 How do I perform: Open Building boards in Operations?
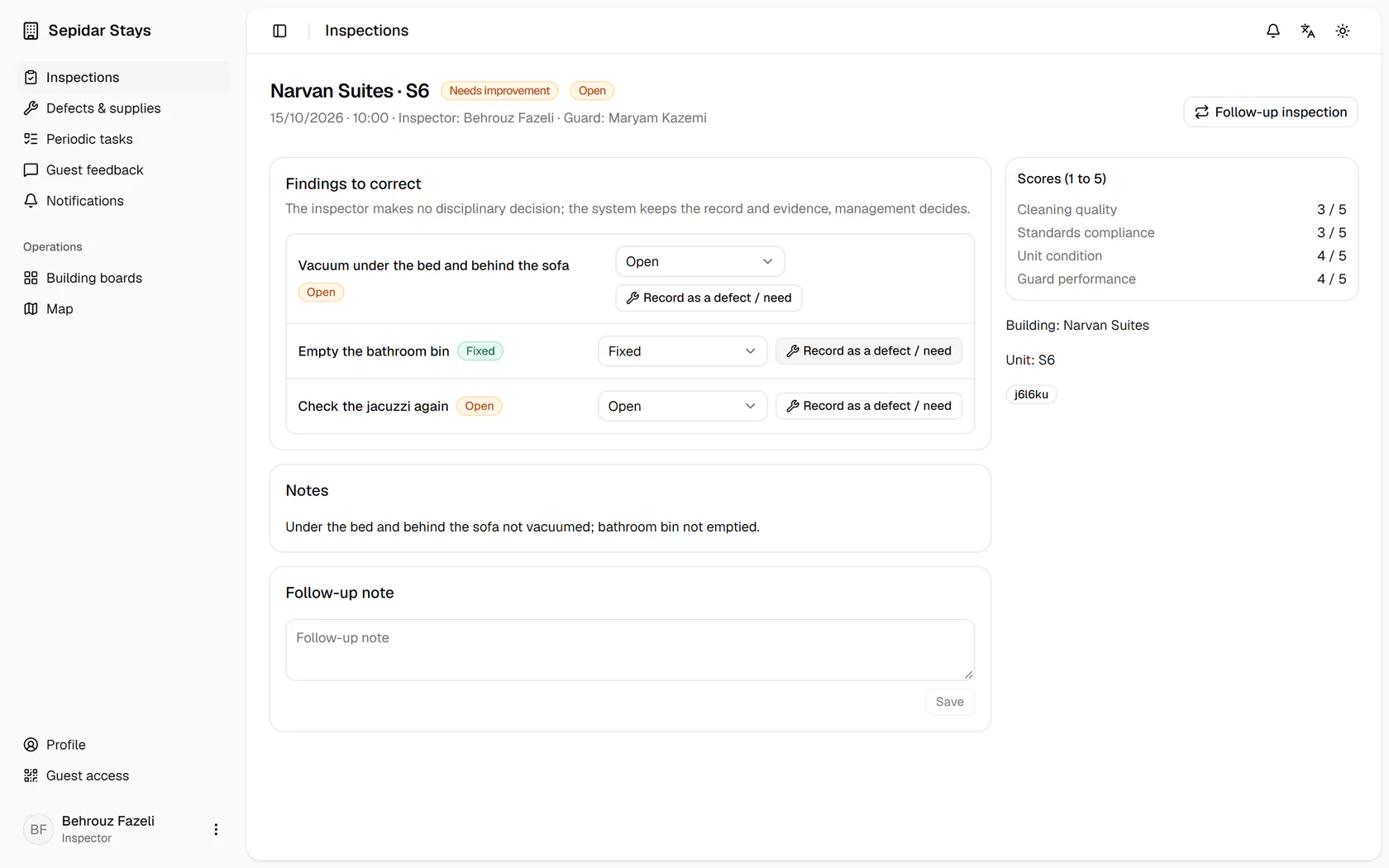(x=123, y=278)
